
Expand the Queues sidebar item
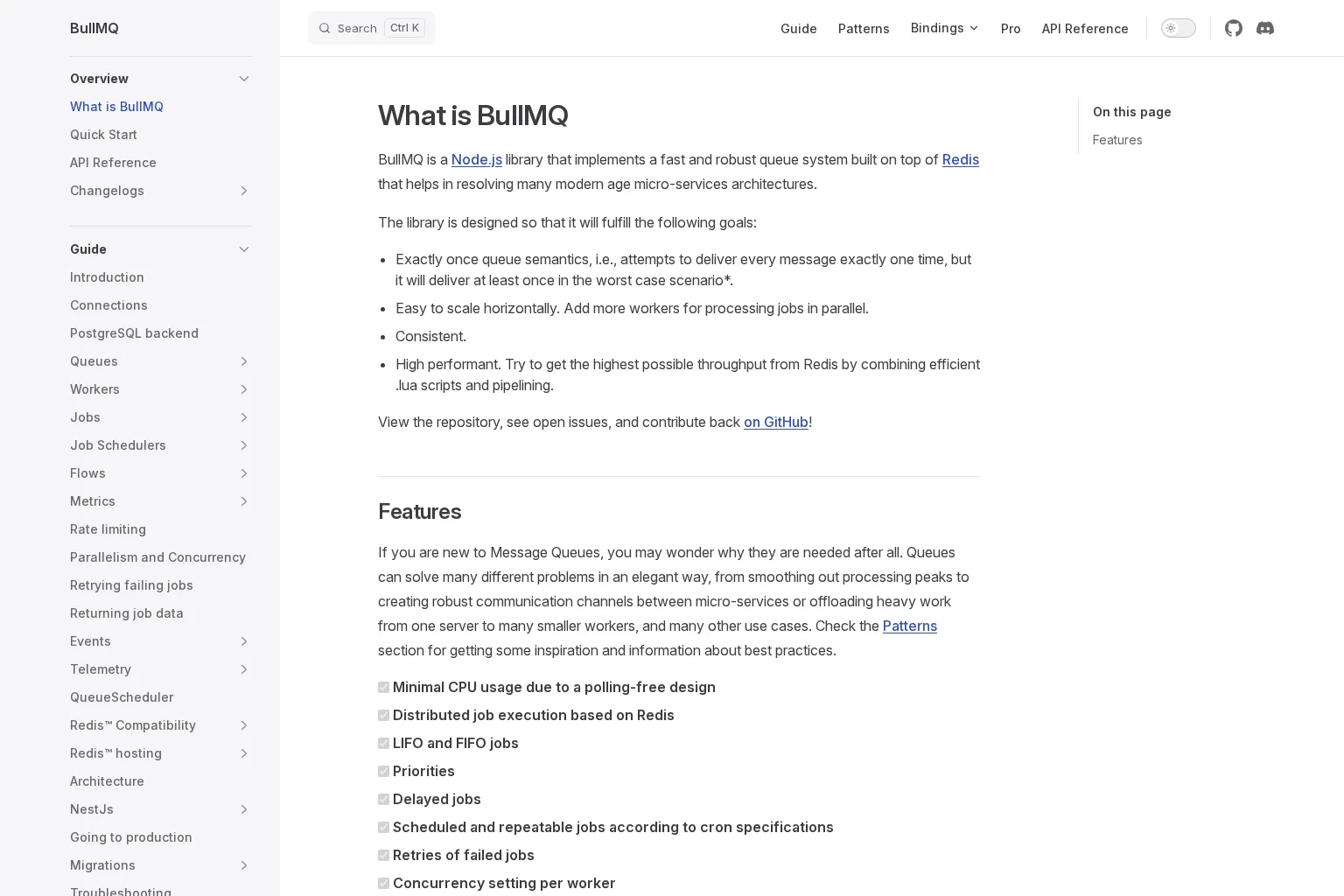244,361
